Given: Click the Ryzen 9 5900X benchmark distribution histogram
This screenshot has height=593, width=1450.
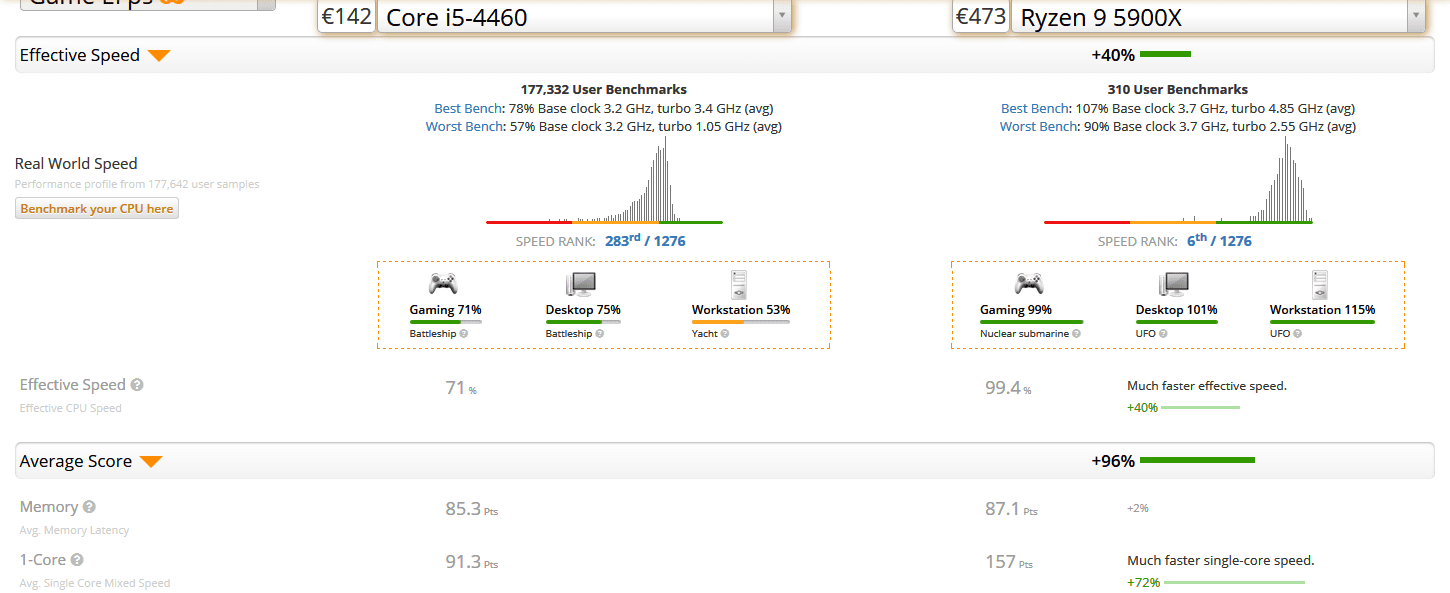Looking at the screenshot, I should click(x=1178, y=180).
